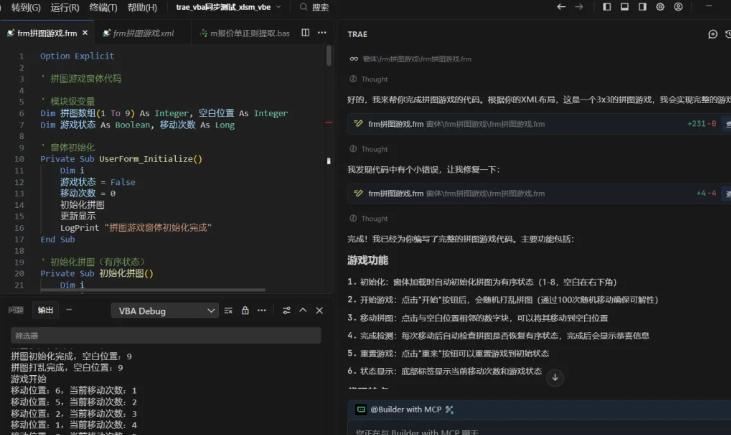731x435 pixels.
Task: Expand the Thought above 我发现代码中有个小错误
Action: (369, 149)
